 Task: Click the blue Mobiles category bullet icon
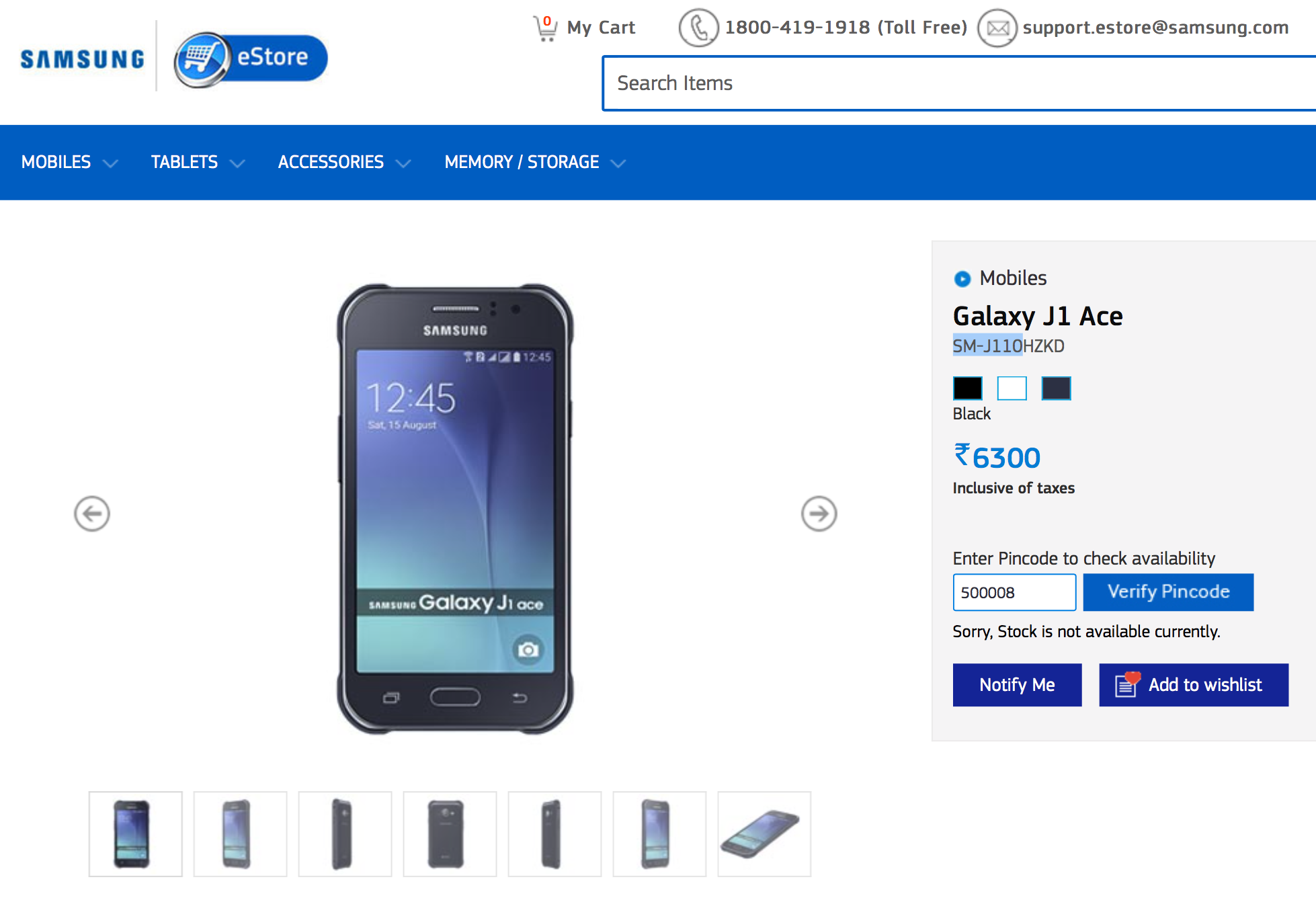click(x=962, y=278)
